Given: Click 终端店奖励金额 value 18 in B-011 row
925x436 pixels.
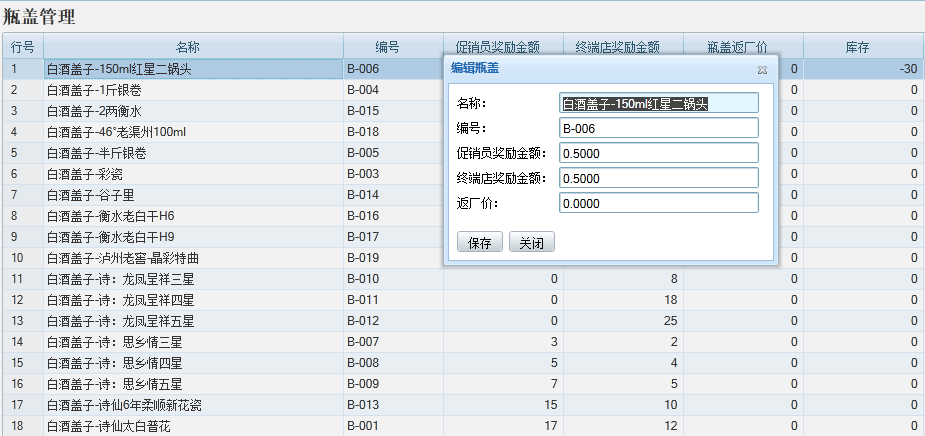Looking at the screenshot, I should (x=623, y=300).
